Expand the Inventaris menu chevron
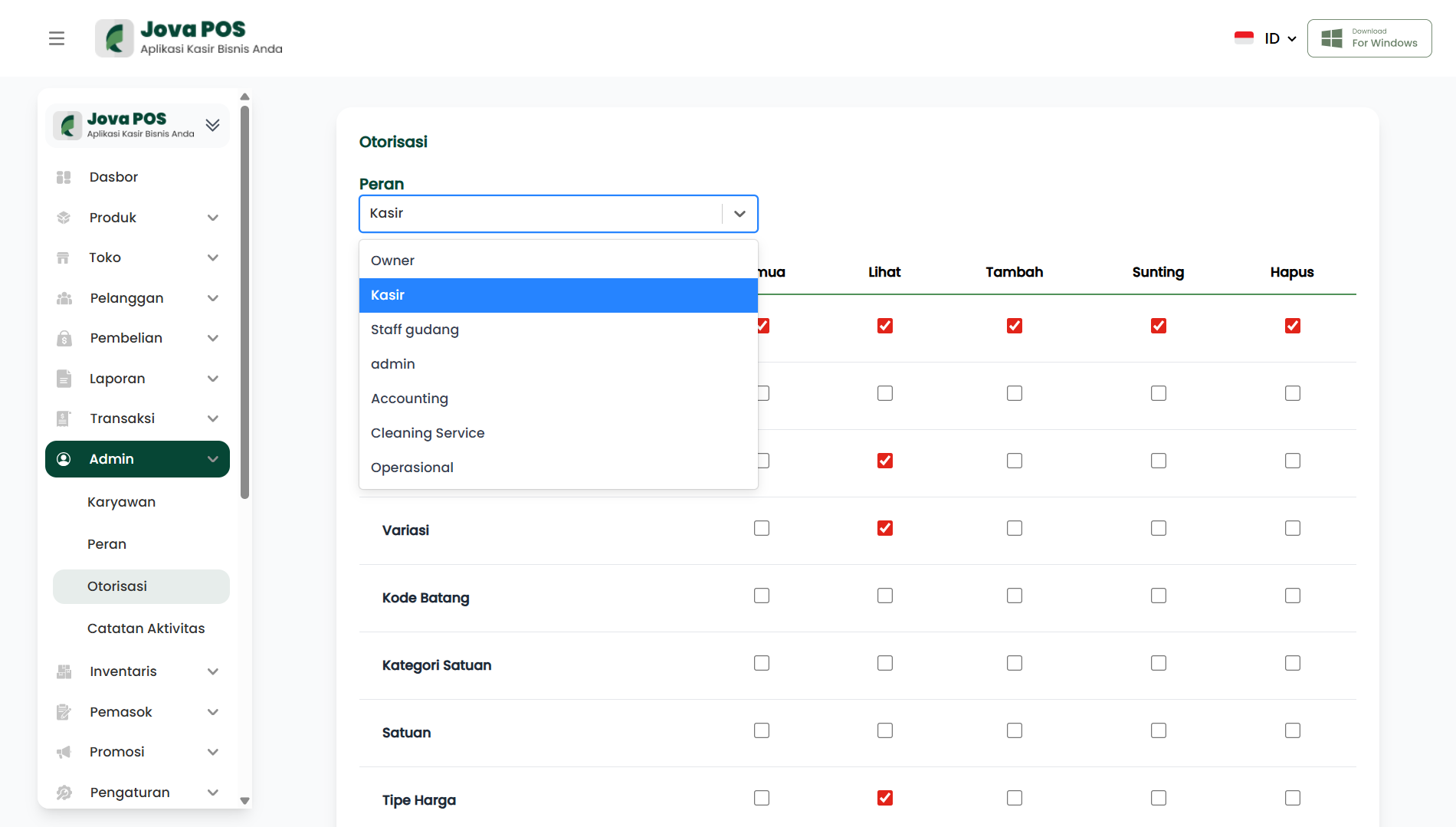This screenshot has width=1456, height=827. pyautogui.click(x=213, y=671)
